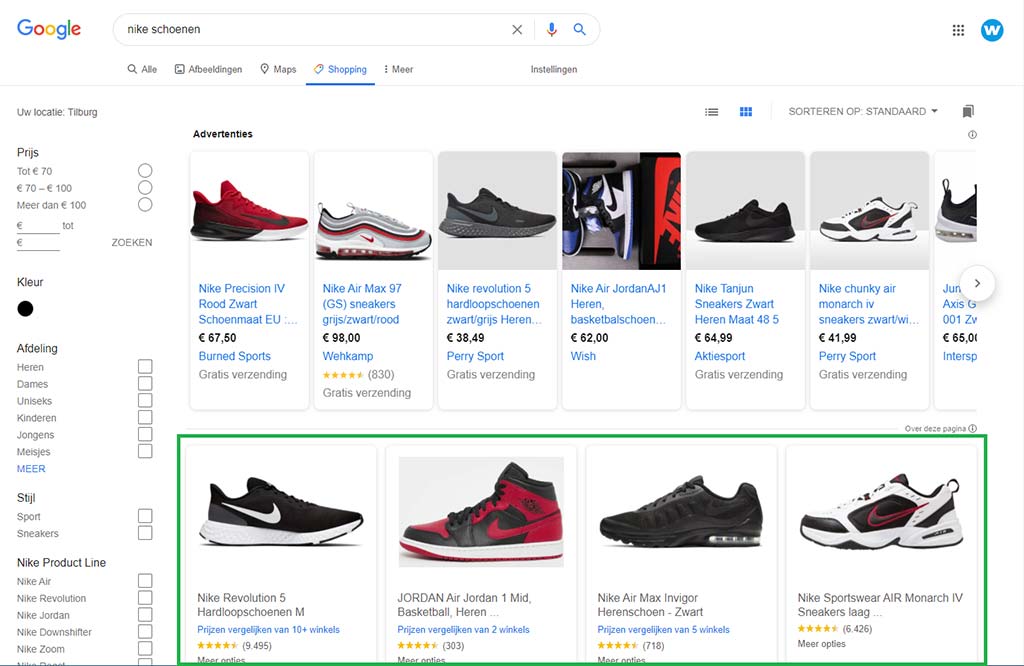Click the info icon beside Advertenties row
The height and width of the screenshot is (666, 1024).
coord(972,135)
